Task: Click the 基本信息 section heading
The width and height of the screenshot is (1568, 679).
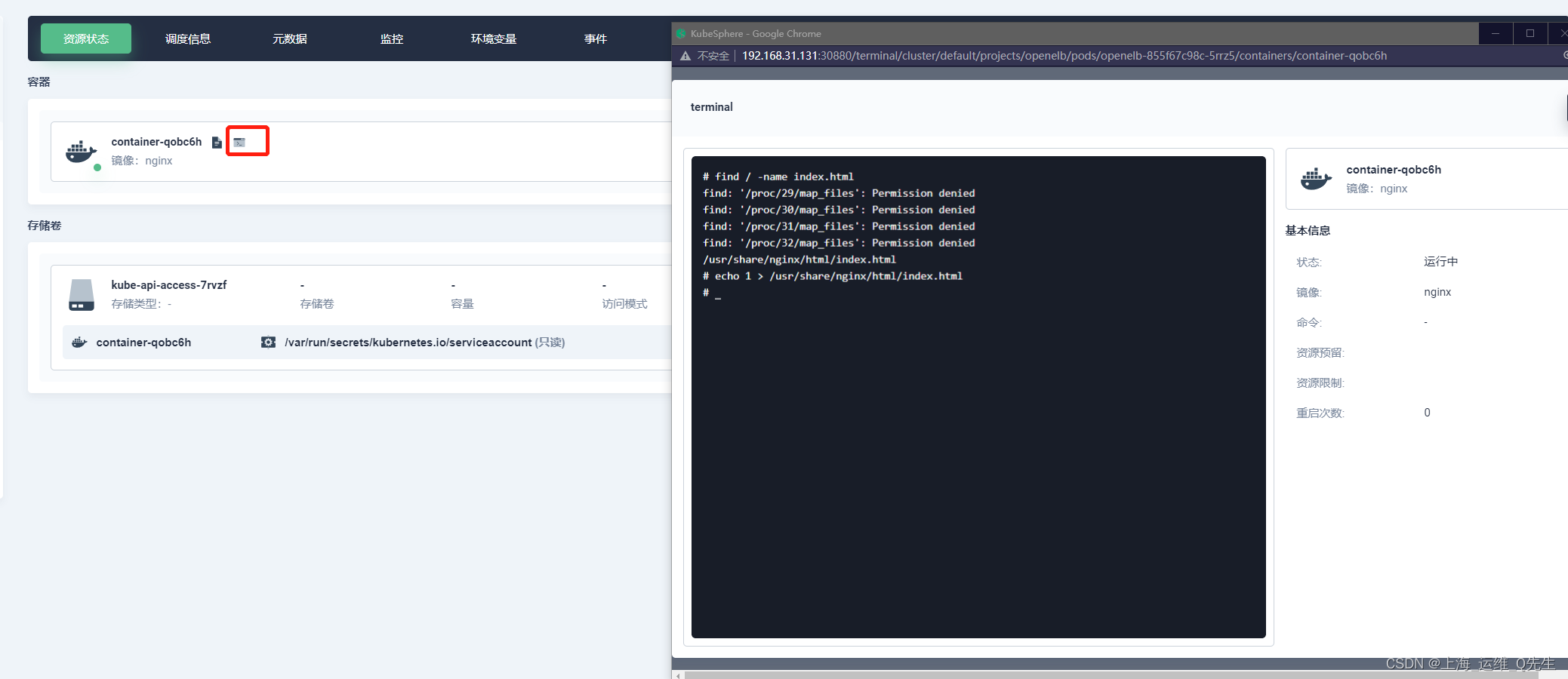Action: tap(1308, 231)
